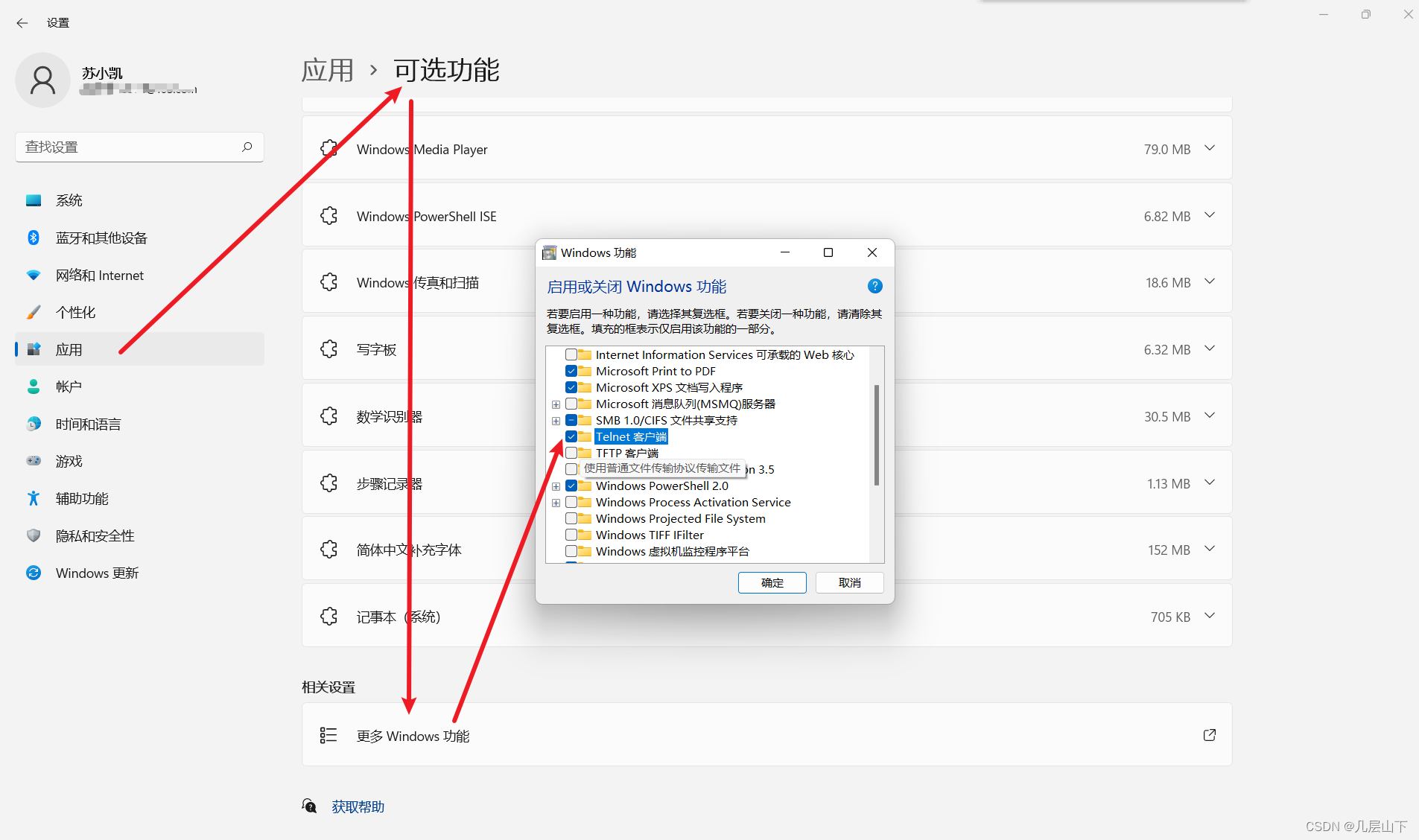
Task: Expand 记事本 705 KB chevron
Action: 1210,616
